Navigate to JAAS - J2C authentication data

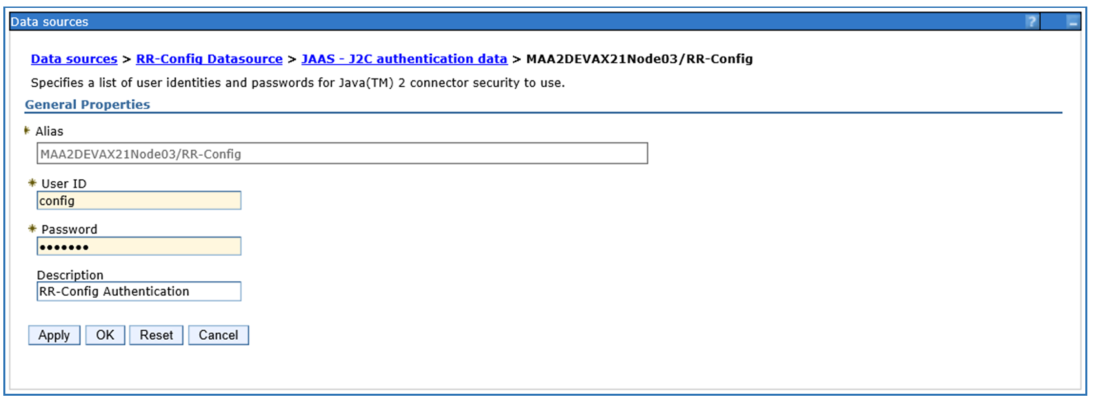coord(404,59)
